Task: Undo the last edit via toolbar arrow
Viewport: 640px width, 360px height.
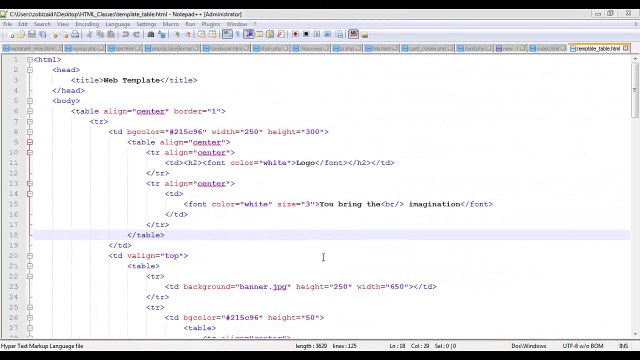Action: pos(125,35)
